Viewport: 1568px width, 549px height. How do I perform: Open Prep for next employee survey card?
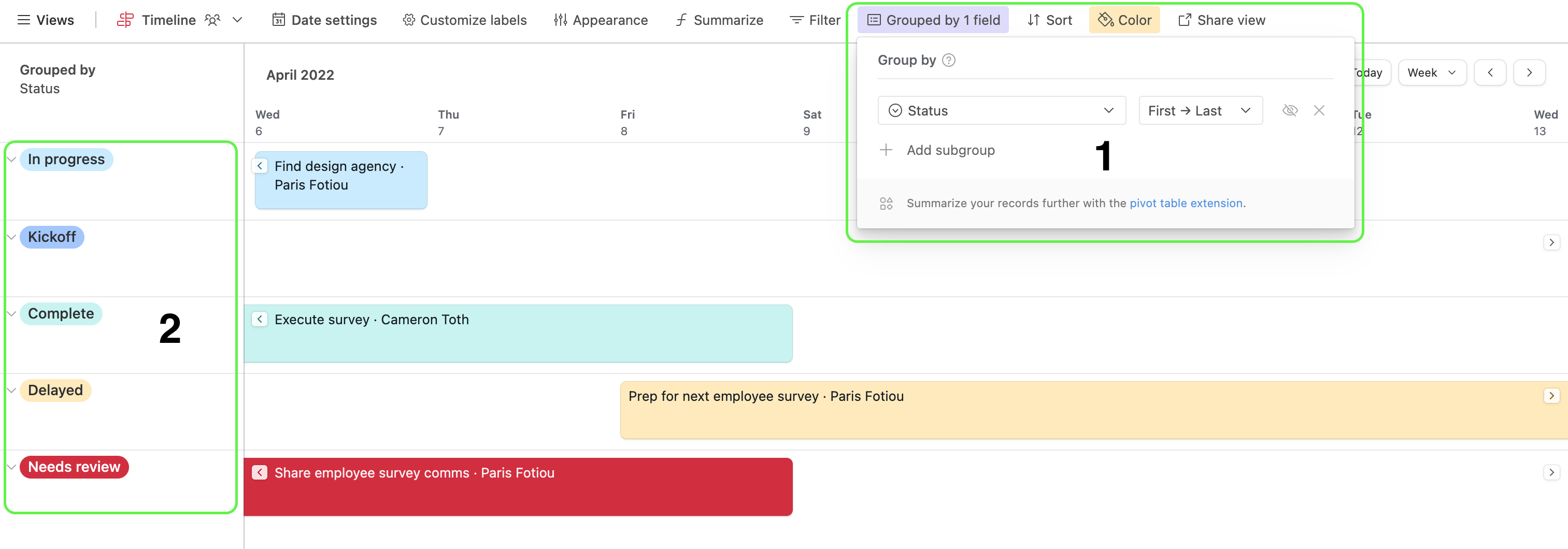click(1093, 410)
